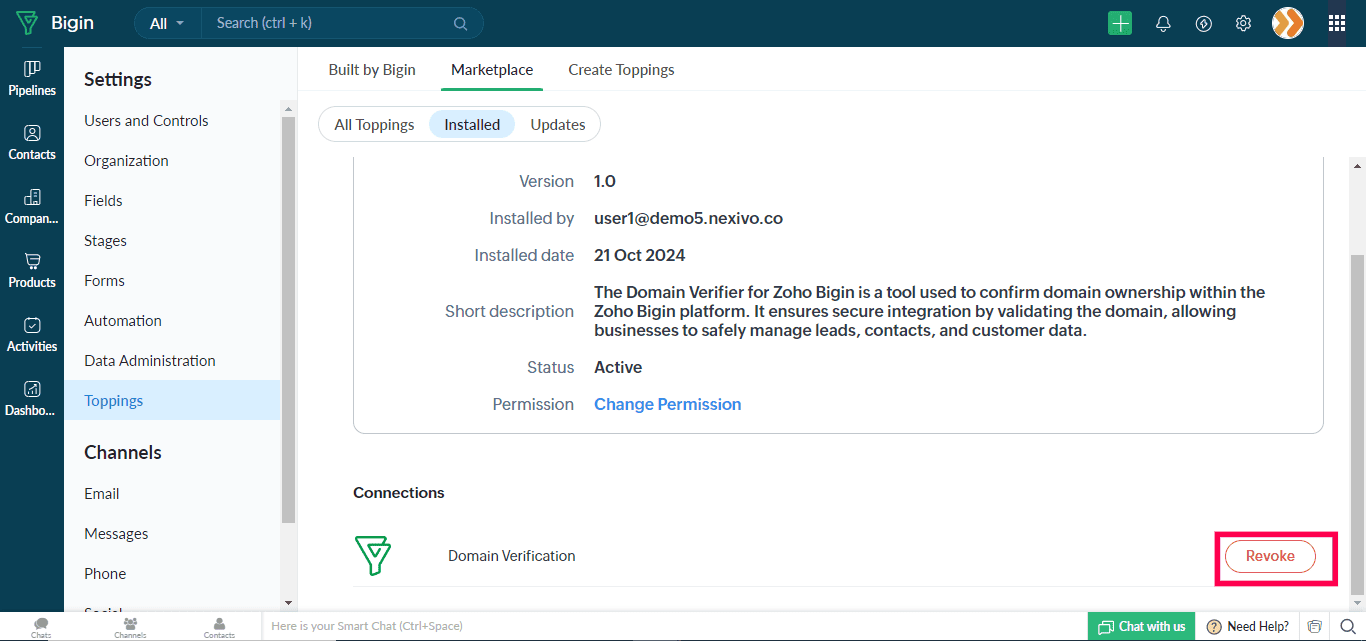Click the search icon in the bottom bar
Image resolution: width=1366 pixels, height=641 pixels.
coord(1348,627)
